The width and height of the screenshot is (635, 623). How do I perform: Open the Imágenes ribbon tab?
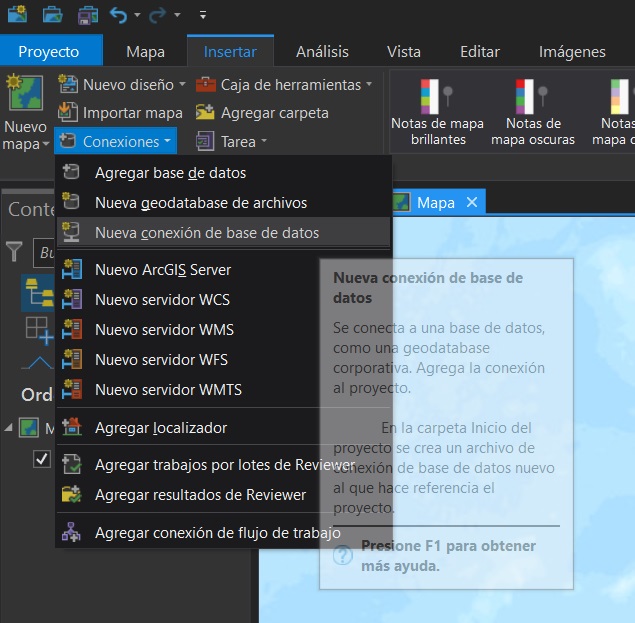[572, 52]
